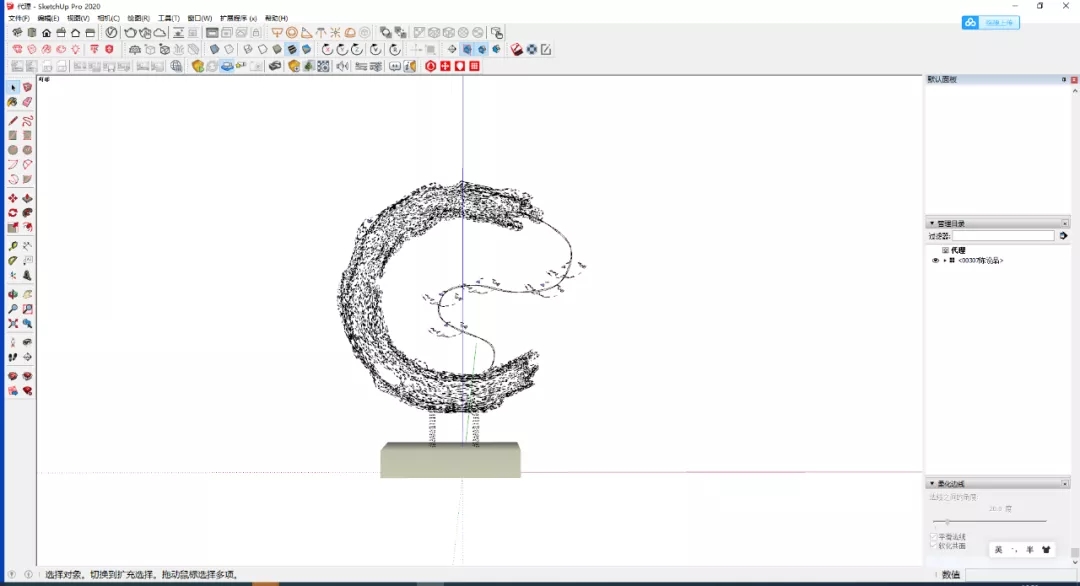1080x586 pixels.
Task: Toggle the 平滑法线 smooth normals checkbox
Action: (x=933, y=537)
